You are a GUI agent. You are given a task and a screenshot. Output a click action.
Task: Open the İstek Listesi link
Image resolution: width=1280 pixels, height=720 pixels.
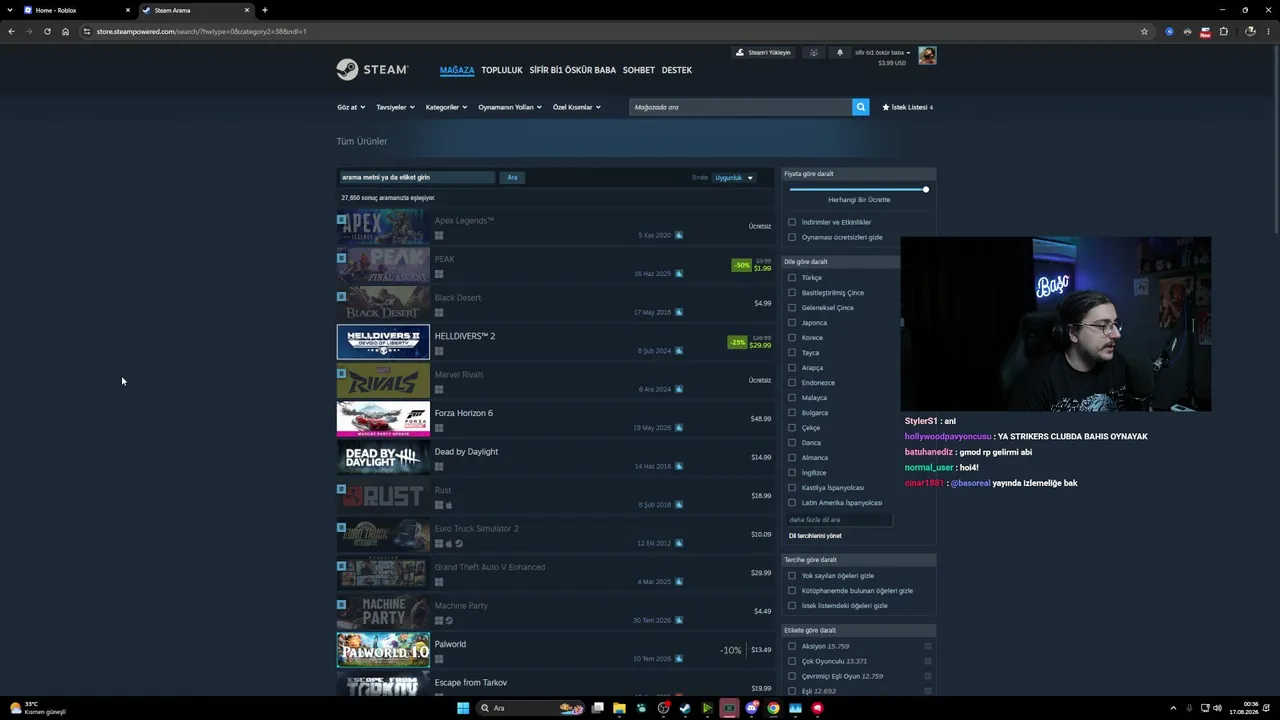pyautogui.click(x=907, y=107)
